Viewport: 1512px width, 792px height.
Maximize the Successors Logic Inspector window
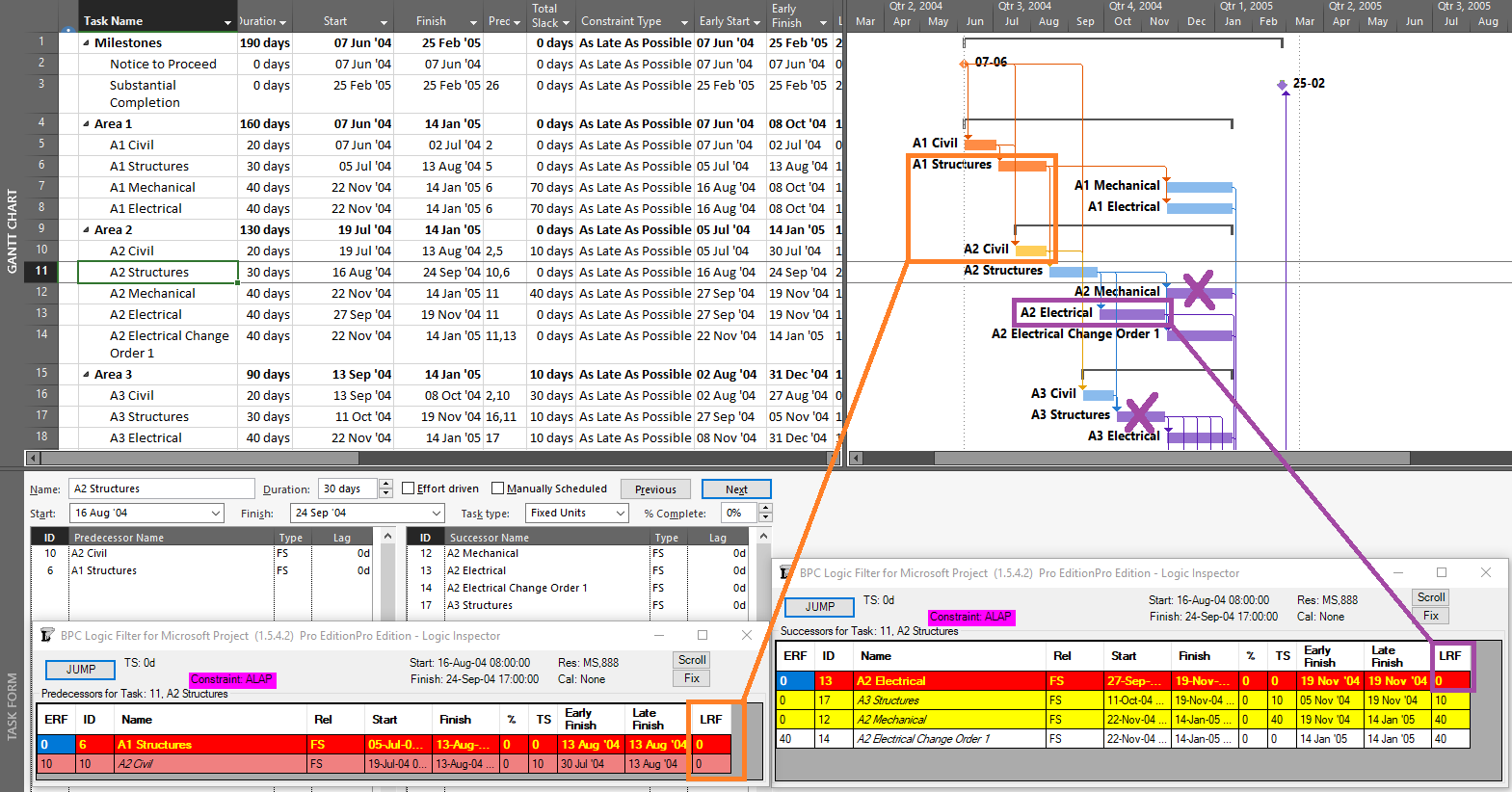[1442, 572]
